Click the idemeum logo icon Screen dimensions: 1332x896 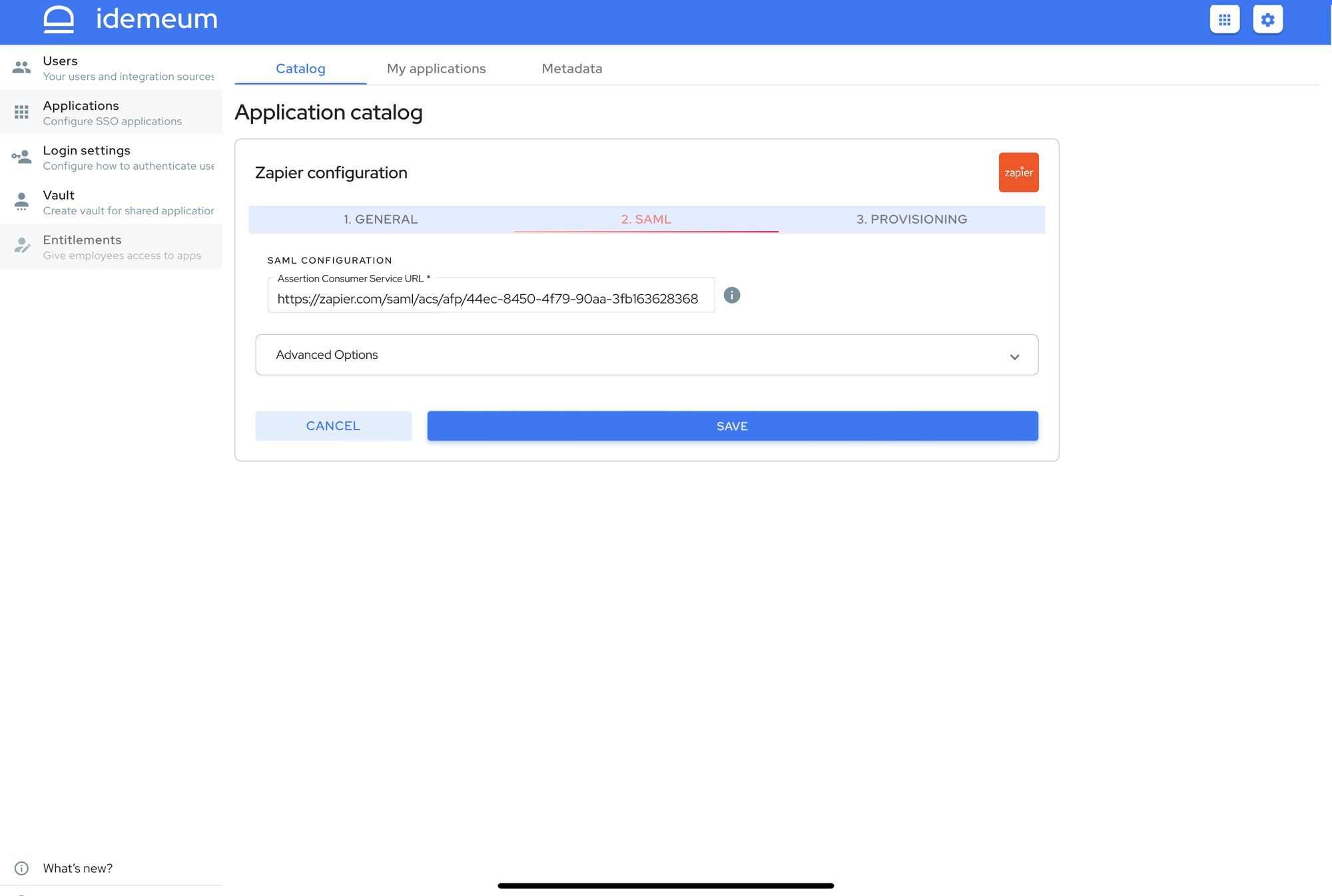click(59, 19)
